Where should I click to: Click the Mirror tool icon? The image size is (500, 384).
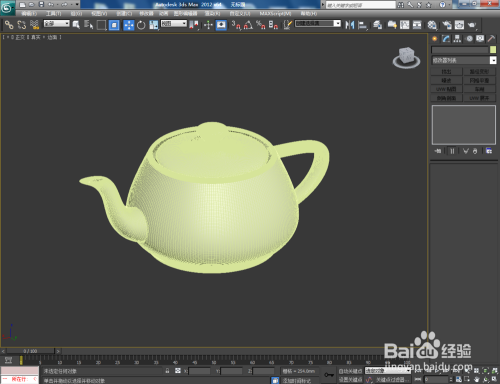tap(350, 25)
